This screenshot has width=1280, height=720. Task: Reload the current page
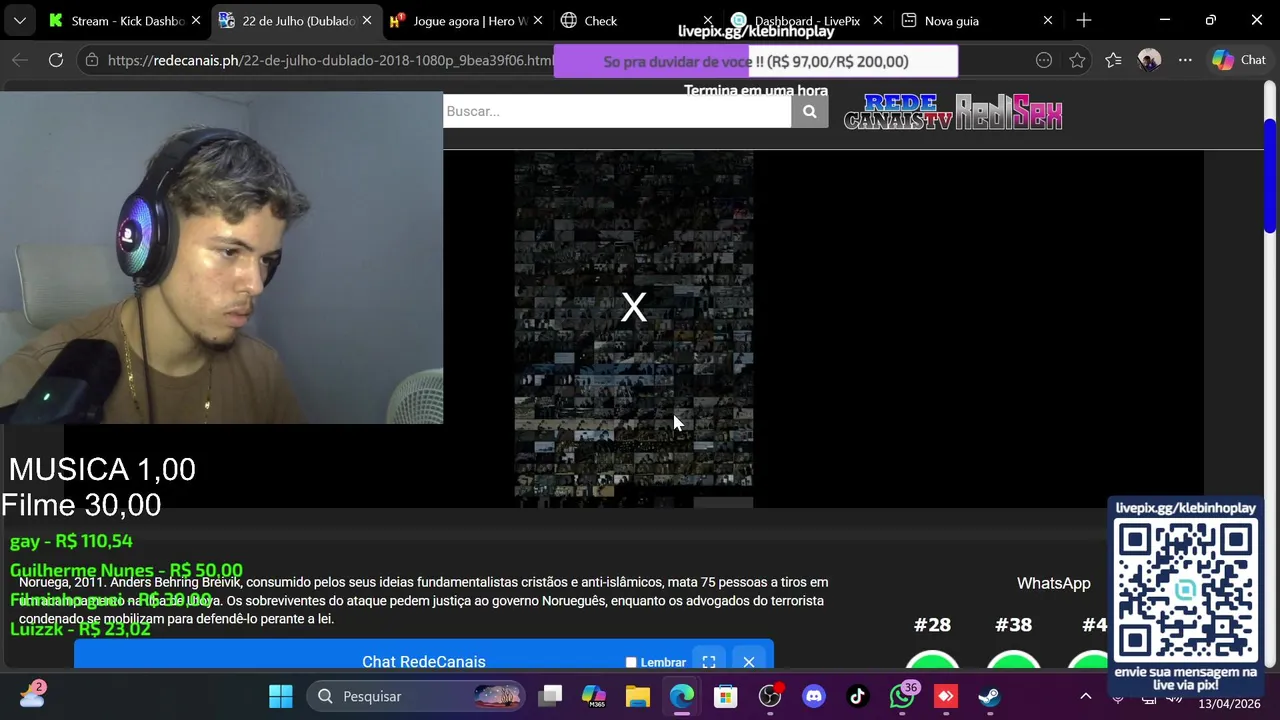[56, 60]
